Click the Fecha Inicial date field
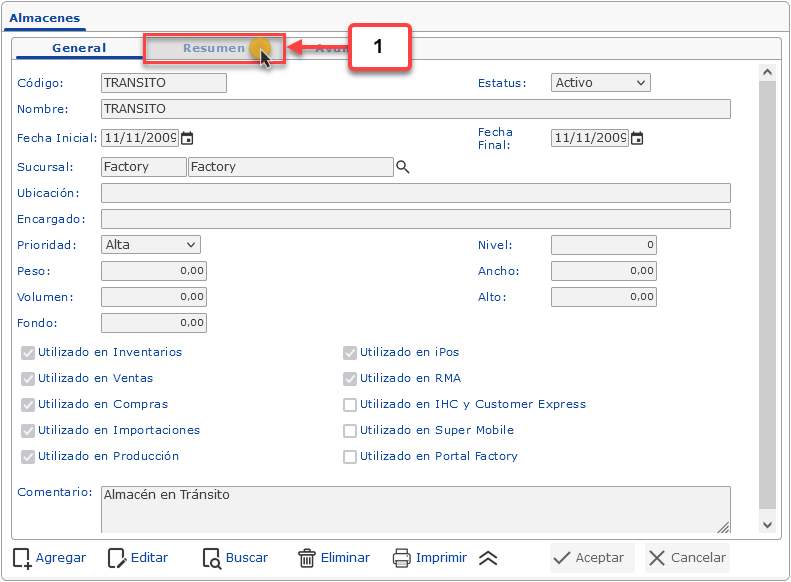Screen dimensions: 791x582 [140, 138]
